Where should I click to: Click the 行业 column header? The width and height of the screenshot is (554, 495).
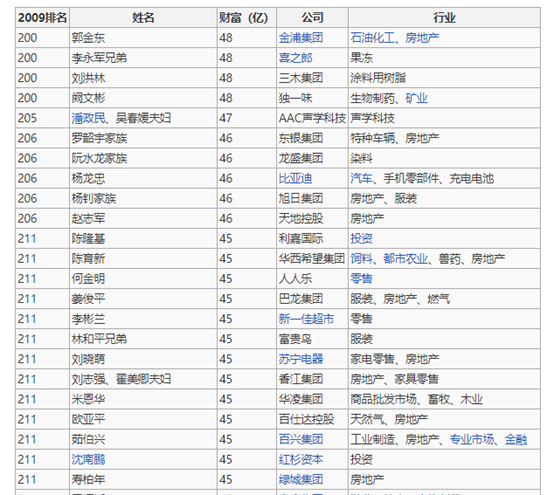click(444, 18)
